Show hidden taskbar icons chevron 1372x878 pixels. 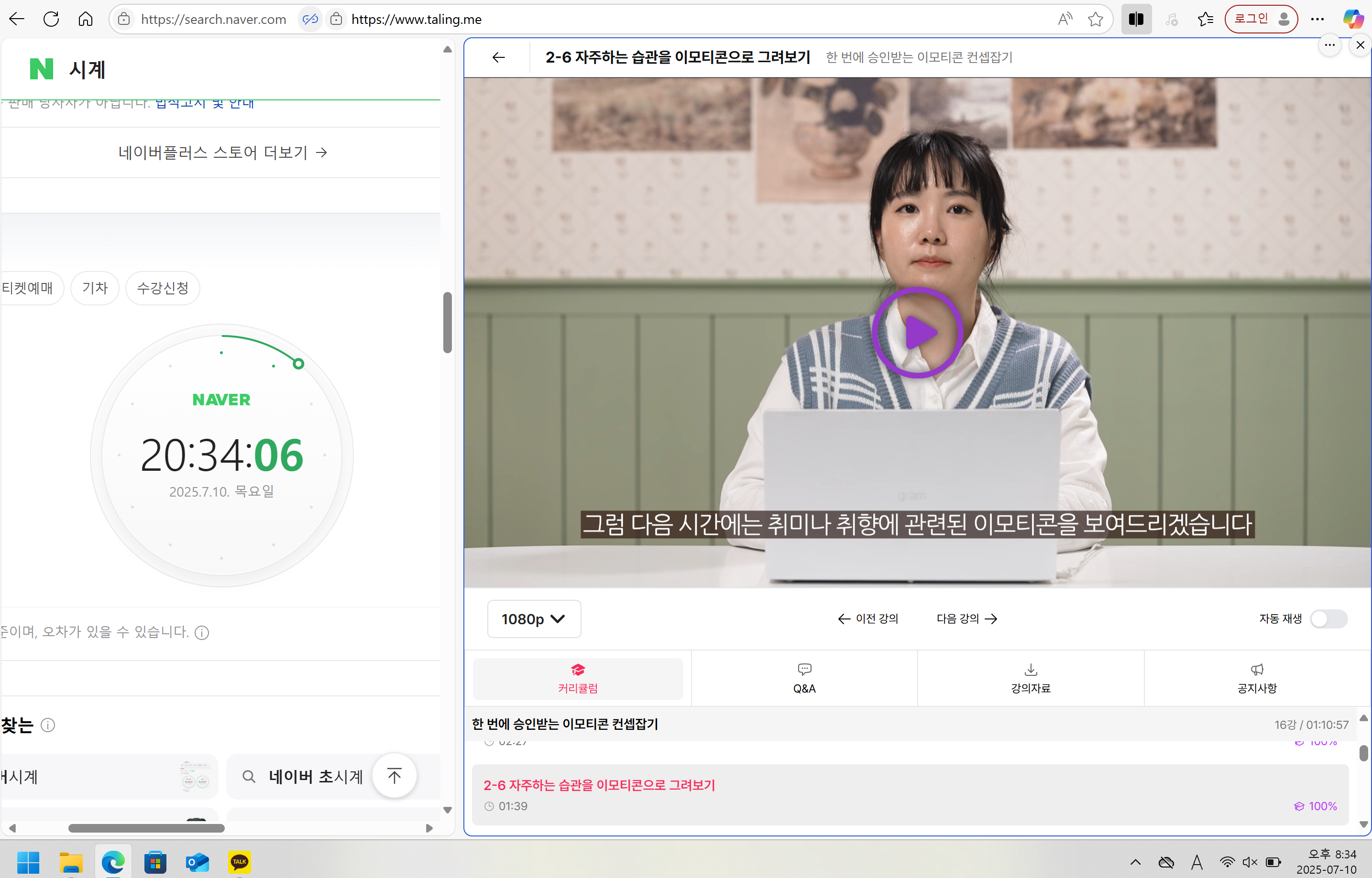[x=1135, y=863]
